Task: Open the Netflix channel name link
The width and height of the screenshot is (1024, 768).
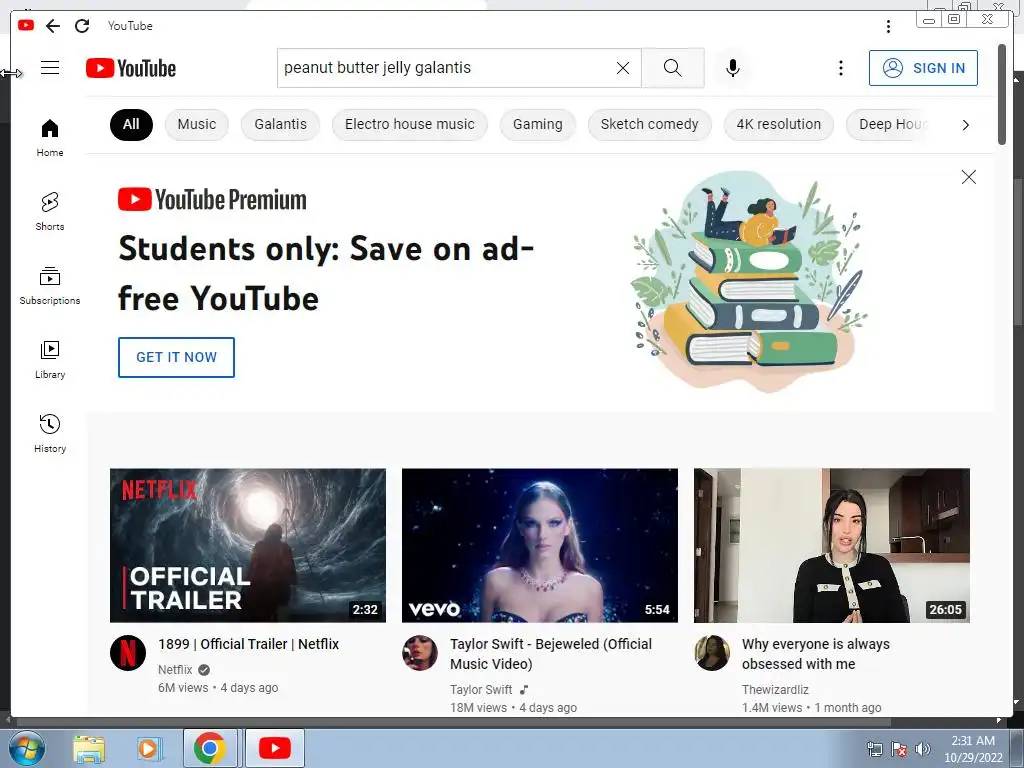Action: (175, 669)
